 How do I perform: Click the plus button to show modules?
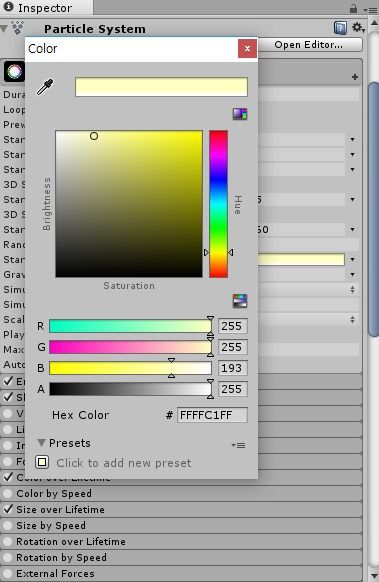(355, 77)
